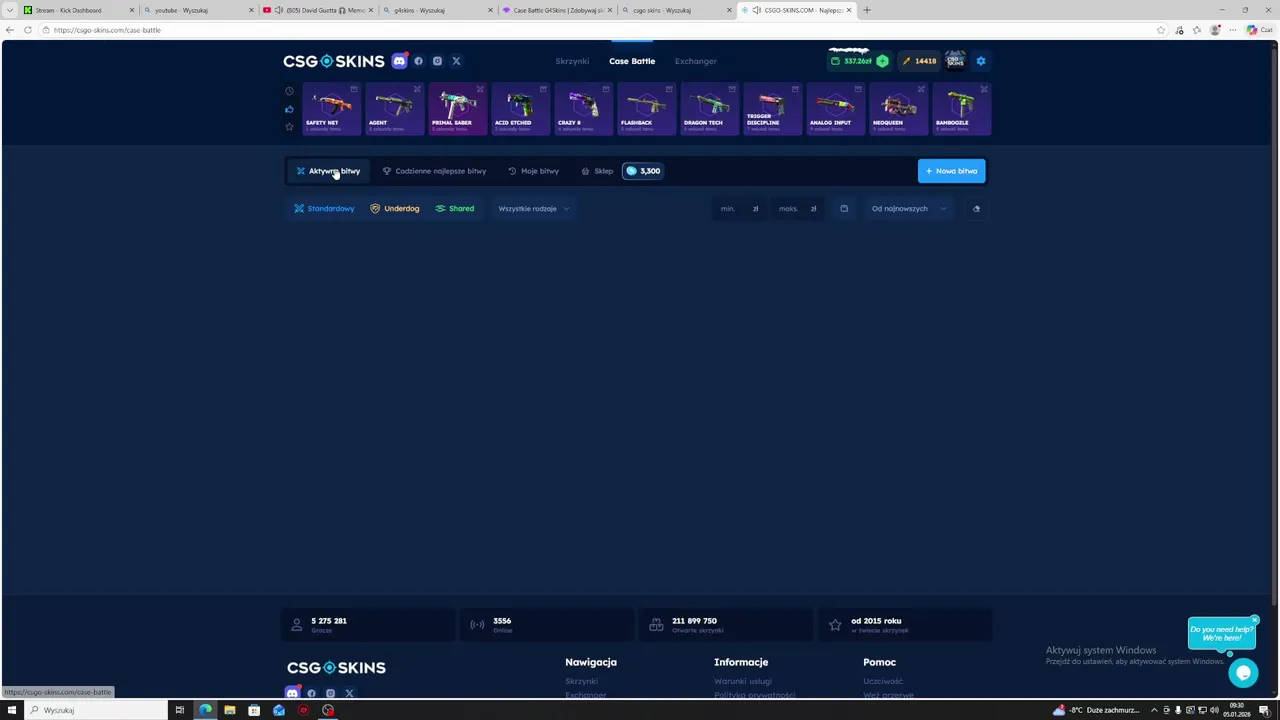Open the Crazy 8 drop card
Viewport: 1280px width, 720px height.
click(583, 109)
